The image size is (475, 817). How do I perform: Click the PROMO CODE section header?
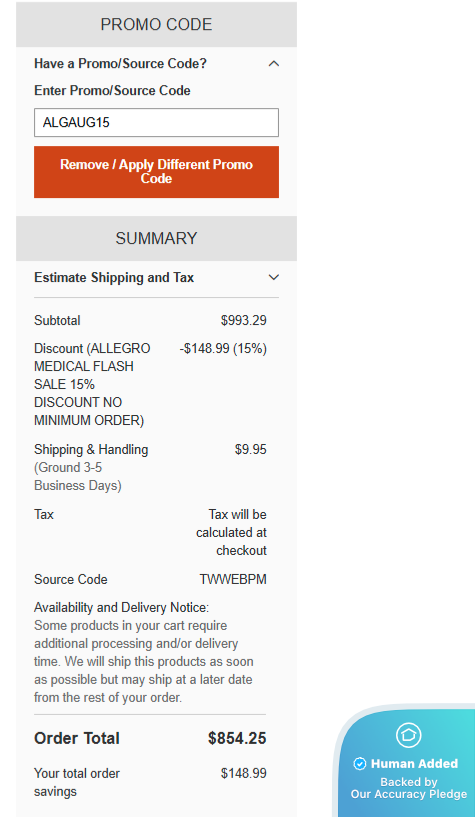156,24
